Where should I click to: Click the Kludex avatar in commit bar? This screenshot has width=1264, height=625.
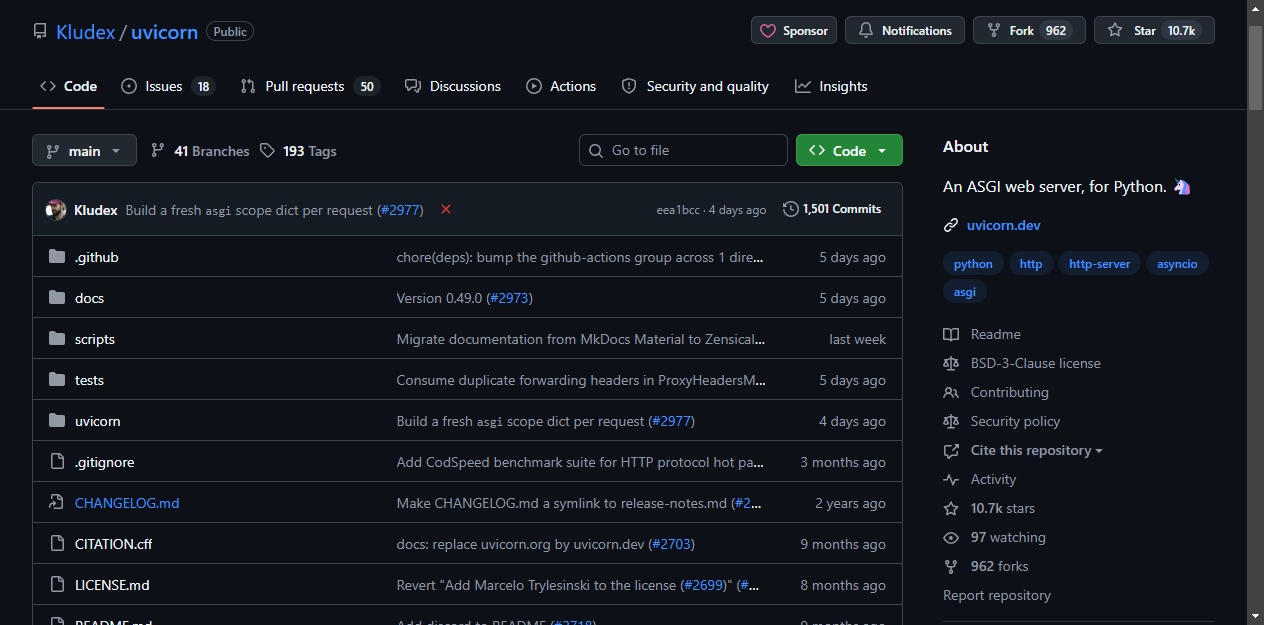pos(56,210)
